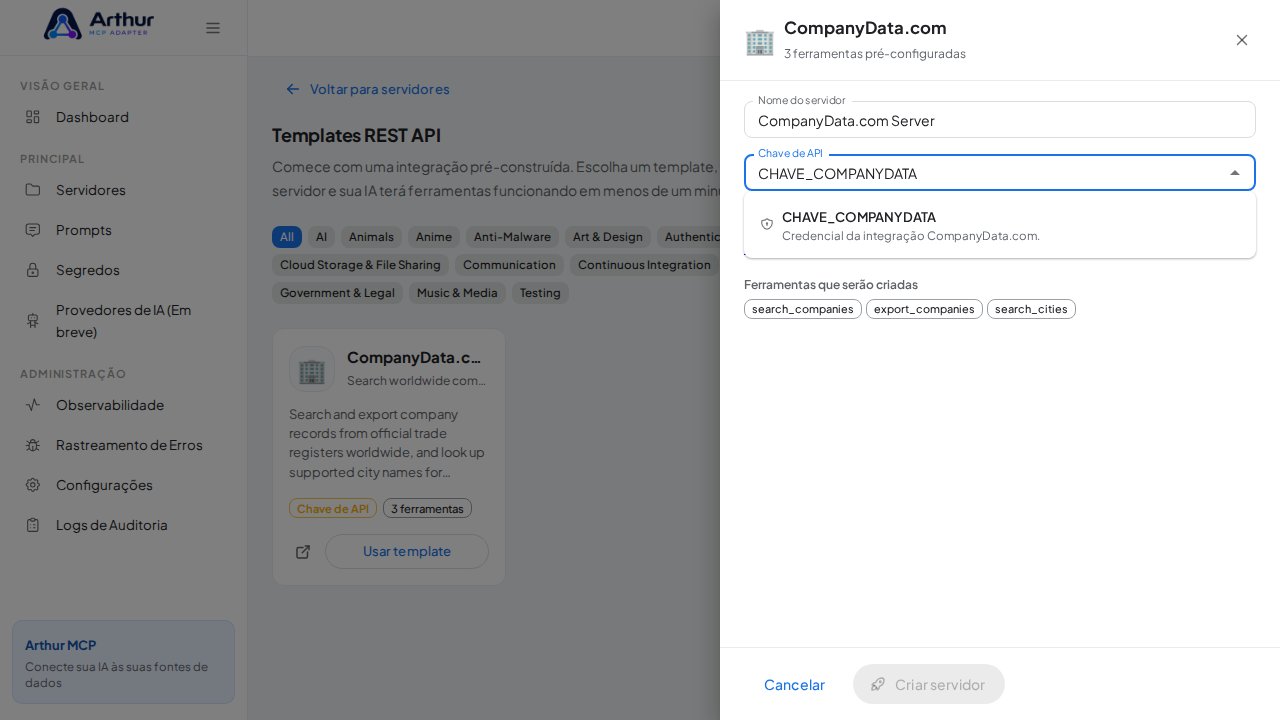
Task: Select the Art & Design filter chip
Action: pyautogui.click(x=608, y=237)
